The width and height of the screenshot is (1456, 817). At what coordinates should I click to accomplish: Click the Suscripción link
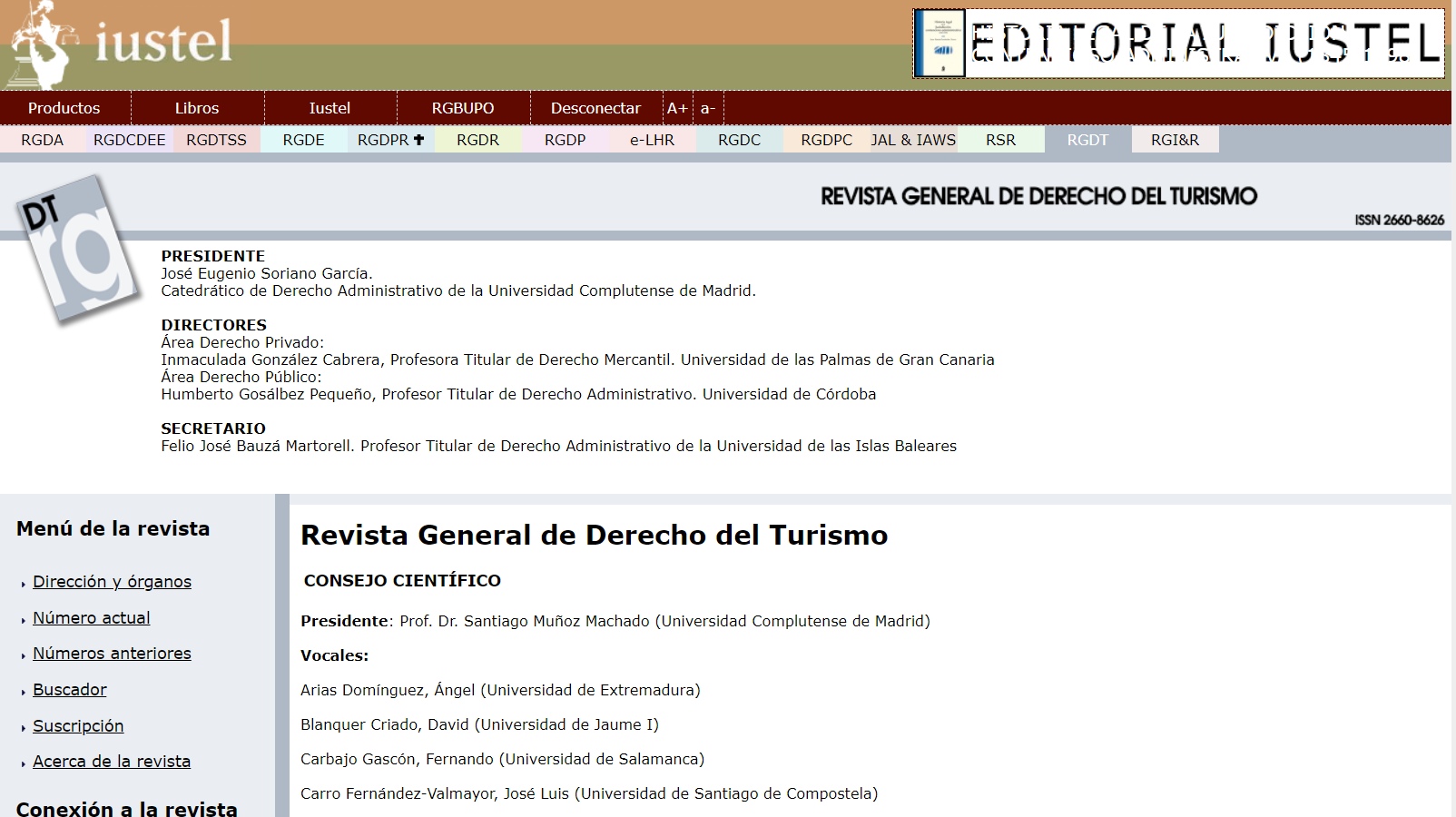point(78,726)
